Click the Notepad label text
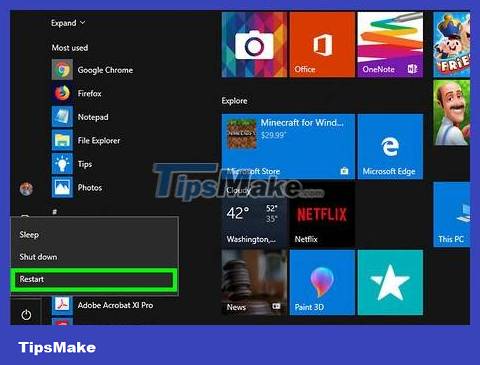This screenshot has height=365, width=480. pyautogui.click(x=93, y=117)
